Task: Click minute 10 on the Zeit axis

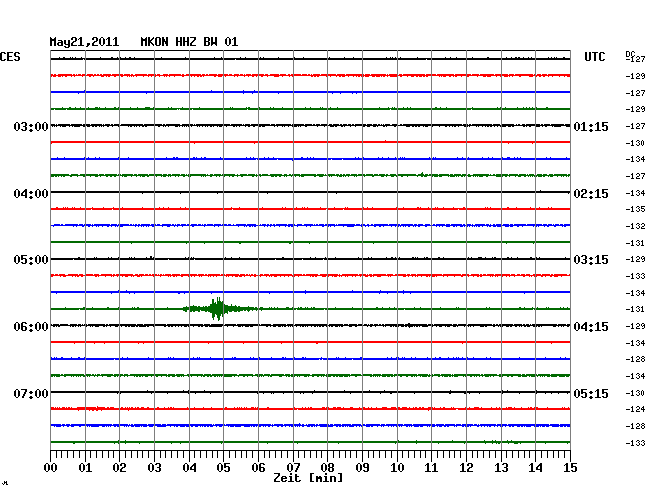Action: point(397,467)
